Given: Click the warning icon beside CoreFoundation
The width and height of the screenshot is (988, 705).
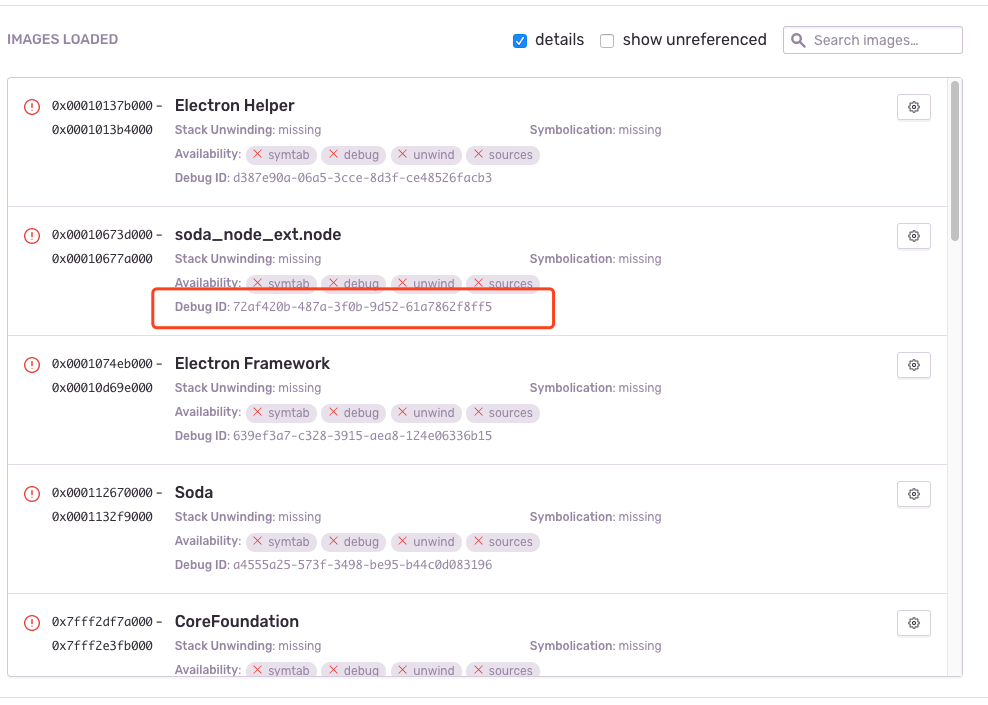Looking at the screenshot, I should 31,622.
